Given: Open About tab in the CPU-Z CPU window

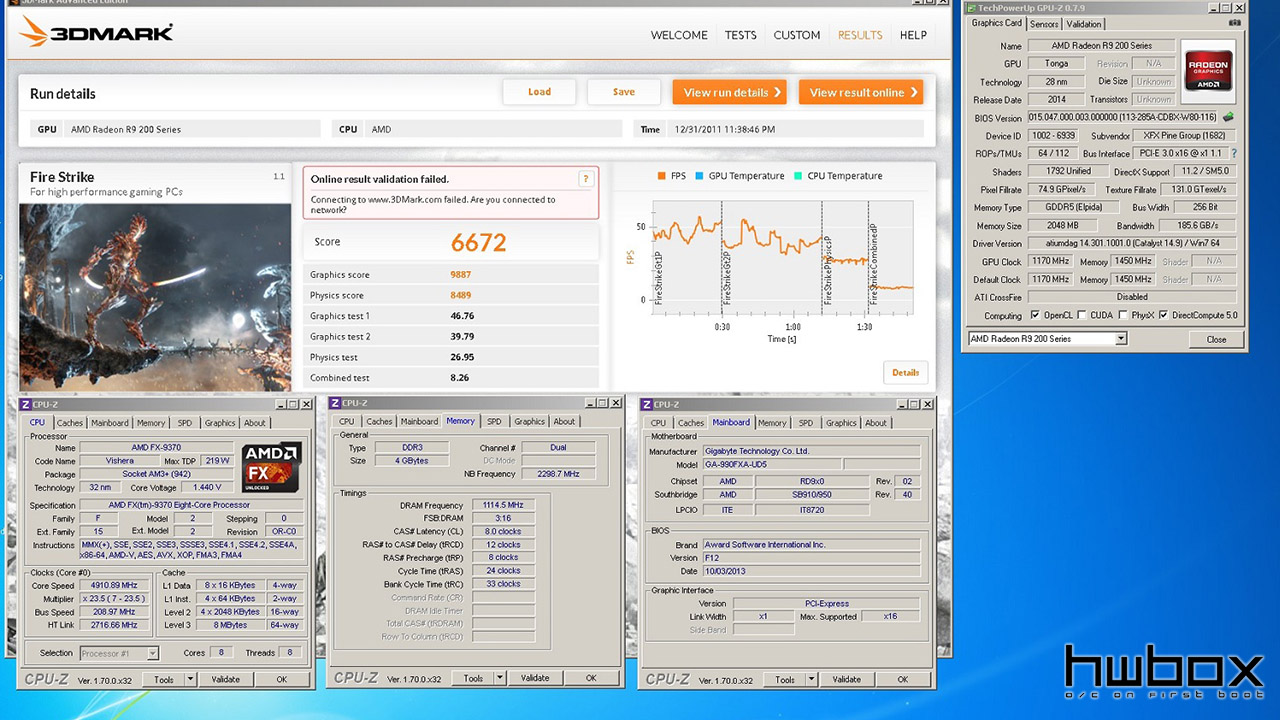Looking at the screenshot, I should tap(255, 423).
